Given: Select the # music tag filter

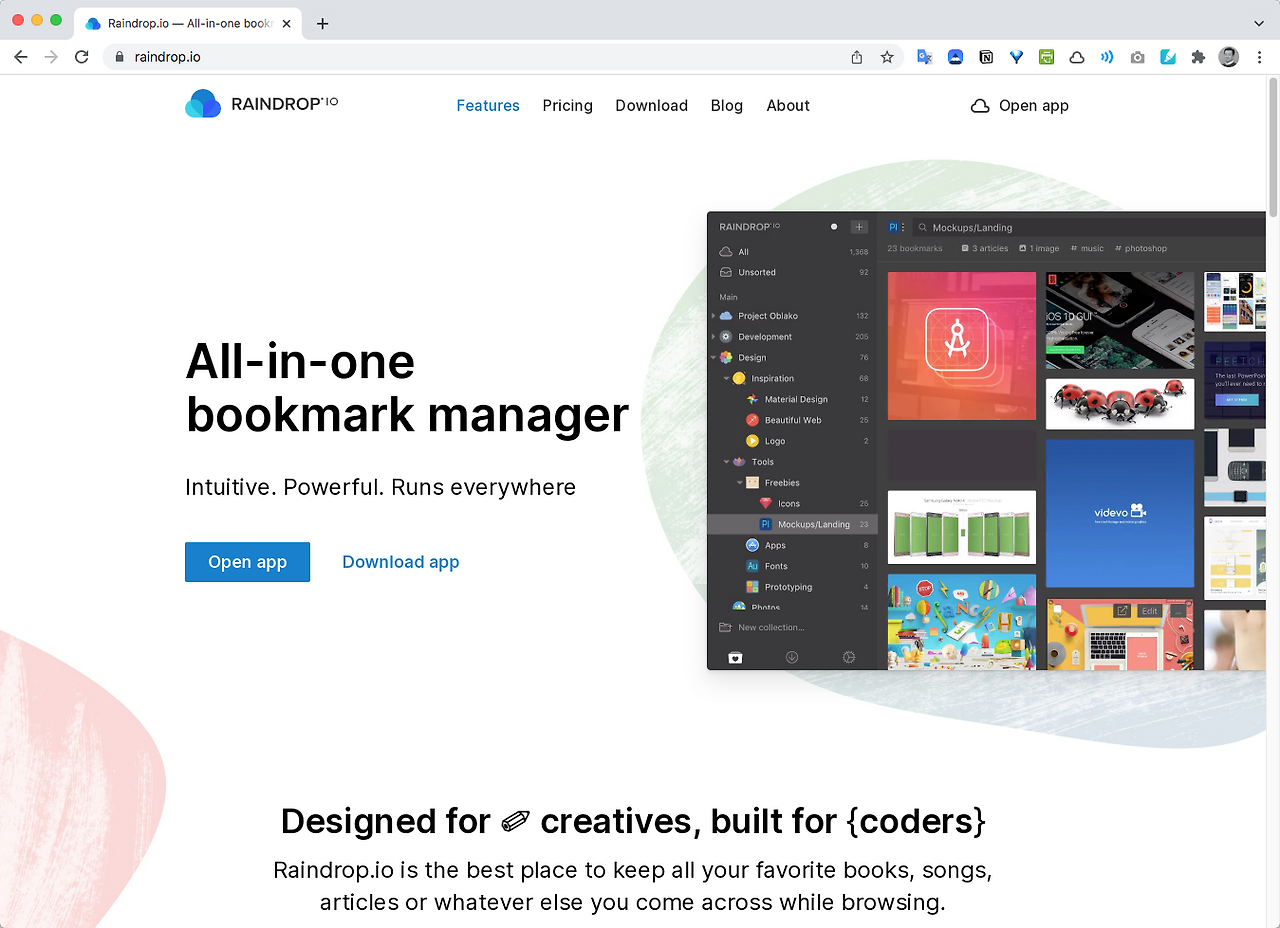Looking at the screenshot, I should 1087,248.
